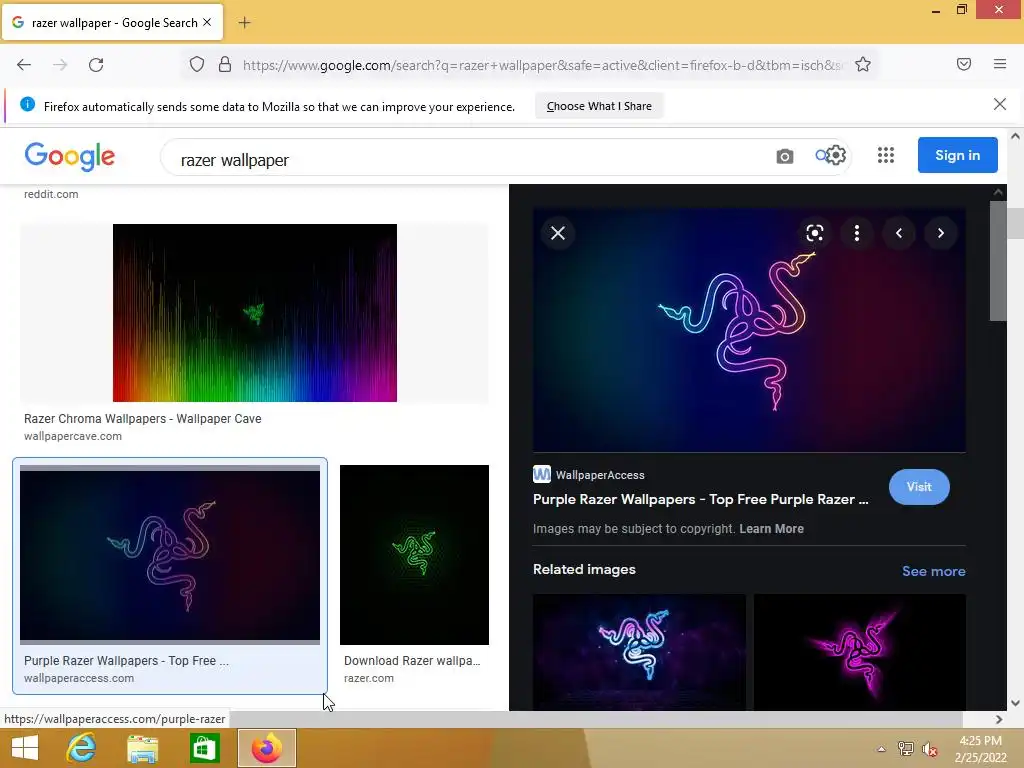
Task: Bookmark this page with the star icon
Action: [863, 65]
